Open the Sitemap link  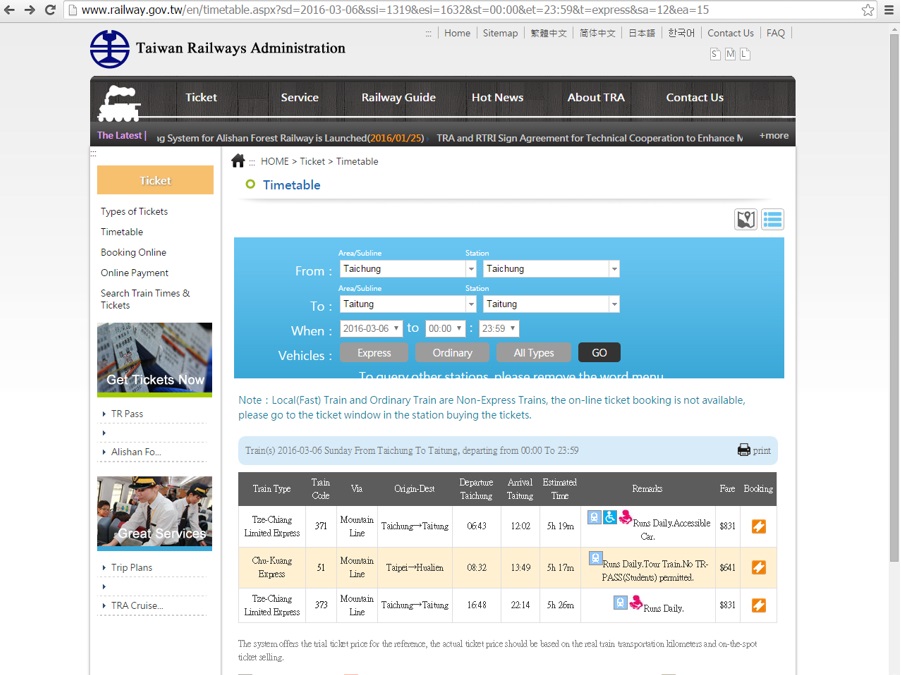(500, 33)
